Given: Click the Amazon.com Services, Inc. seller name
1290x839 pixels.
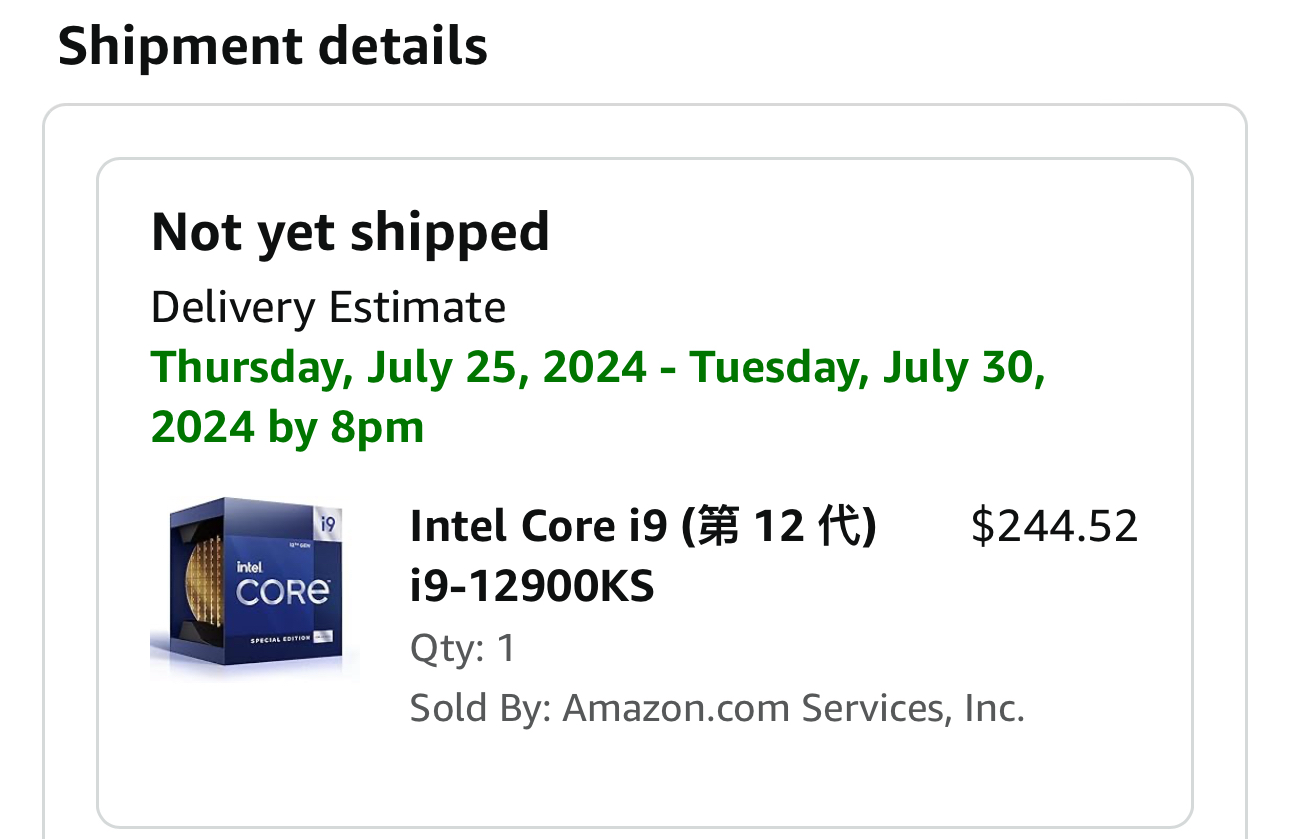Looking at the screenshot, I should pos(794,709).
